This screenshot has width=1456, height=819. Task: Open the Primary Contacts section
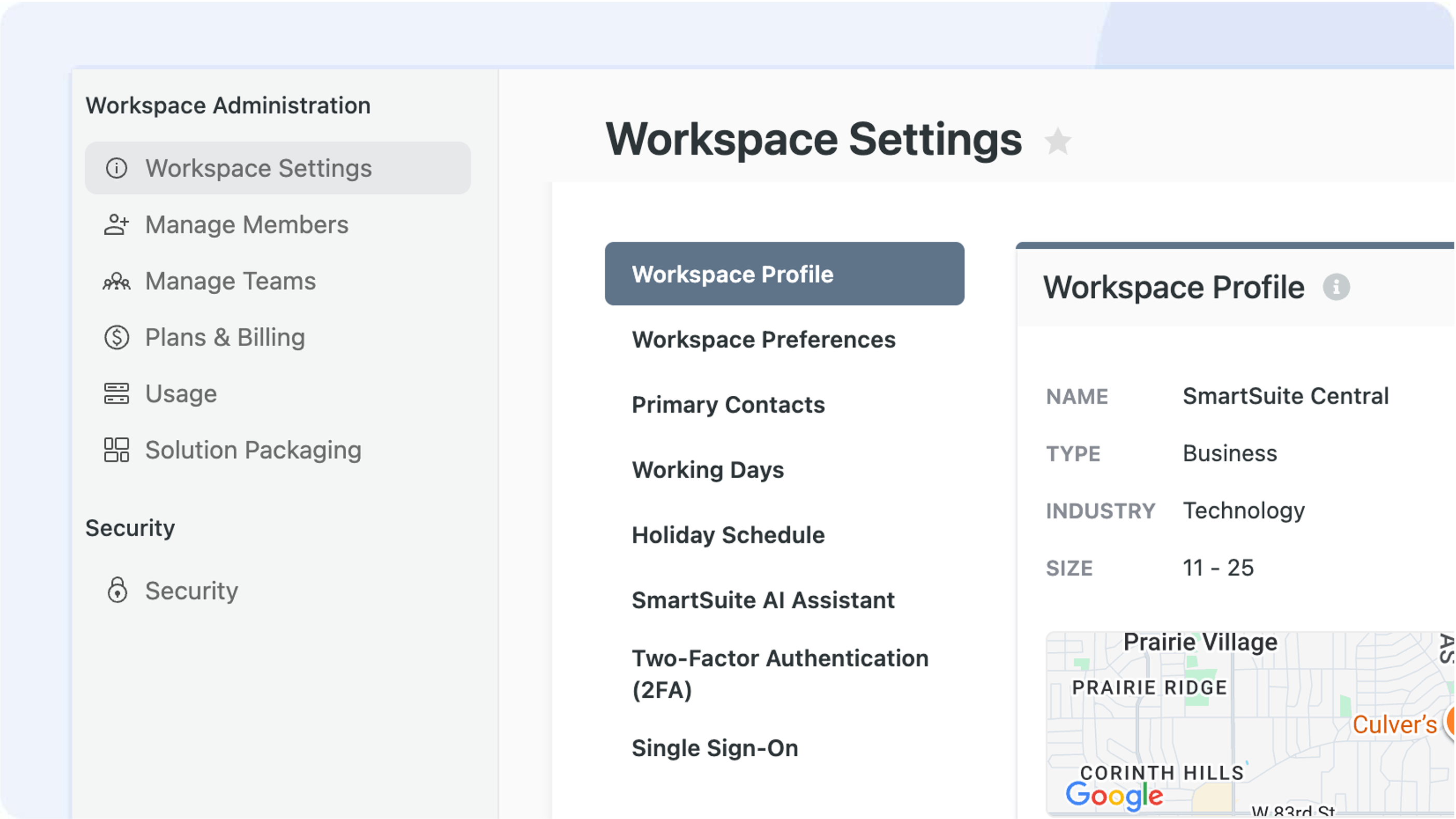[x=728, y=405]
